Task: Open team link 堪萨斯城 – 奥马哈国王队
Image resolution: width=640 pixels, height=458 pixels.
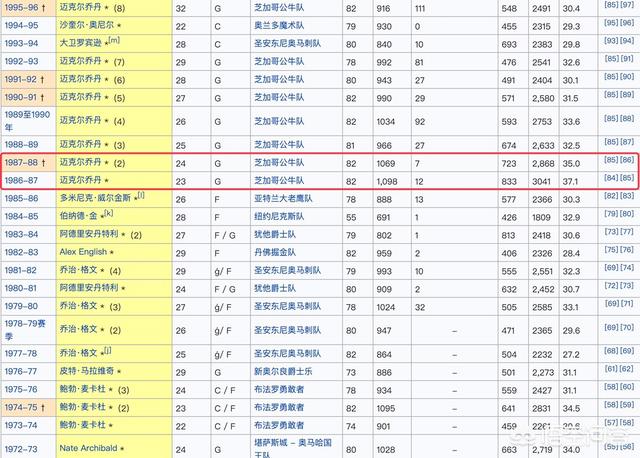Action: (293, 448)
